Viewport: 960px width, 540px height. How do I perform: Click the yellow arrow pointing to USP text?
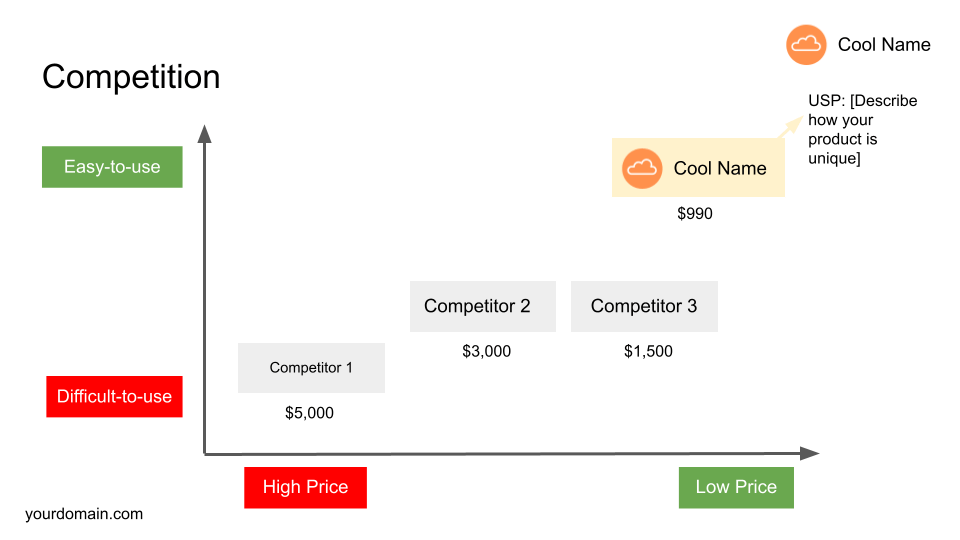click(x=790, y=126)
